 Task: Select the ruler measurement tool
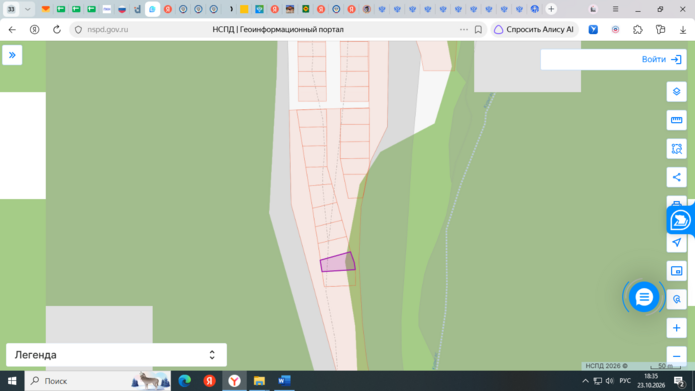(676, 120)
